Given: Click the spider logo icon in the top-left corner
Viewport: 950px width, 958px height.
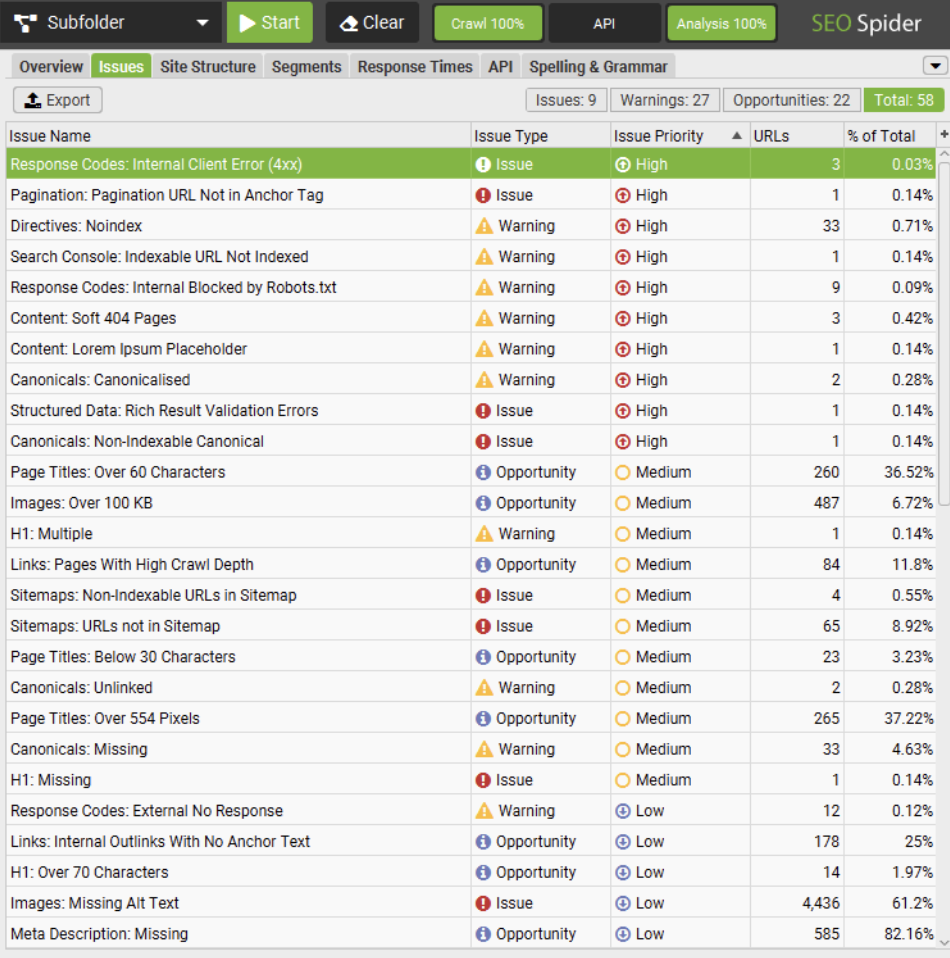Looking at the screenshot, I should point(24,21).
